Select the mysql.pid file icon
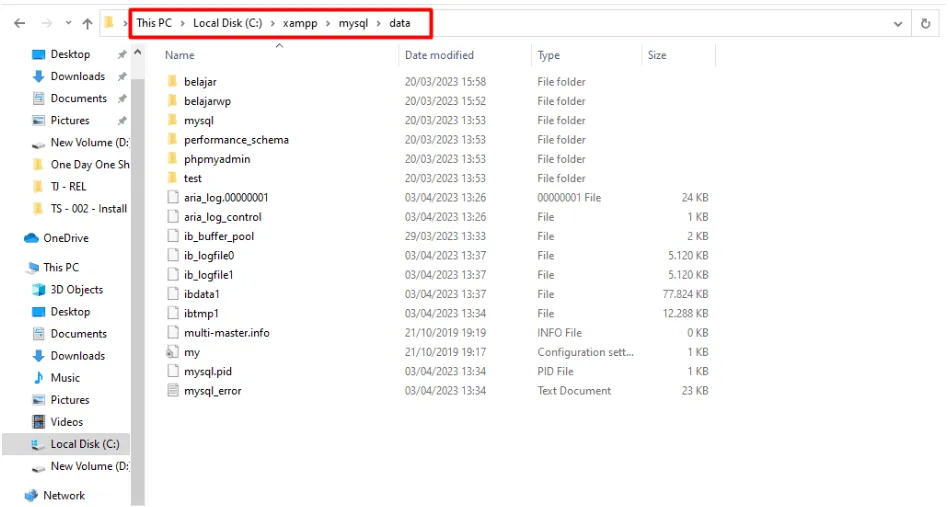Image resolution: width=949 pixels, height=507 pixels. click(173, 371)
